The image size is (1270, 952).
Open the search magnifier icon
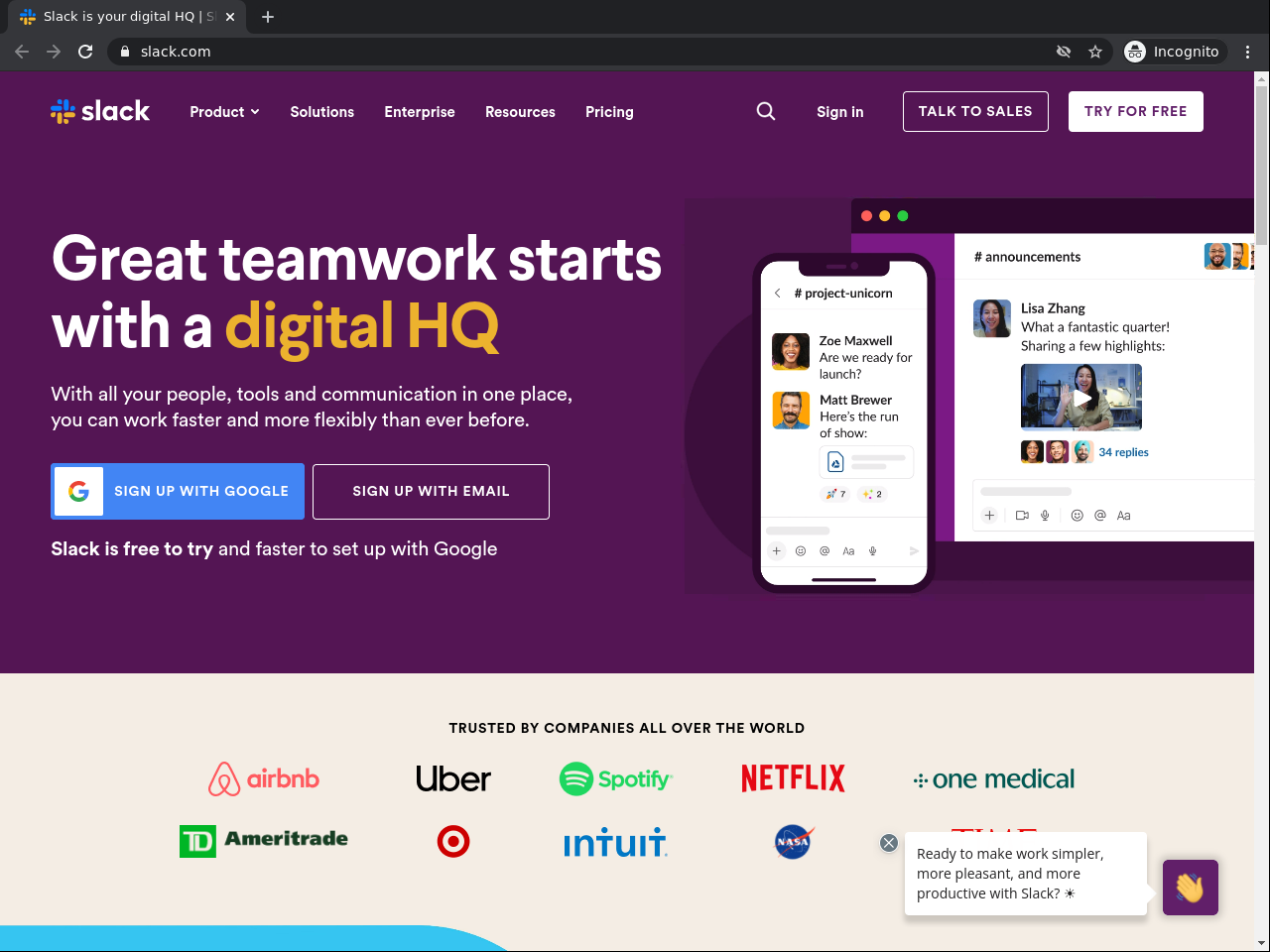766,111
